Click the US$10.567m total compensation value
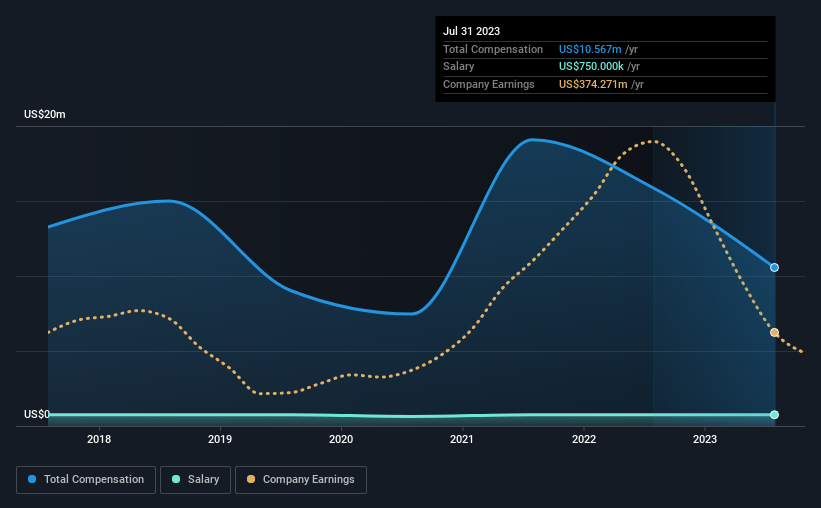The width and height of the screenshot is (821, 508). tap(590, 49)
